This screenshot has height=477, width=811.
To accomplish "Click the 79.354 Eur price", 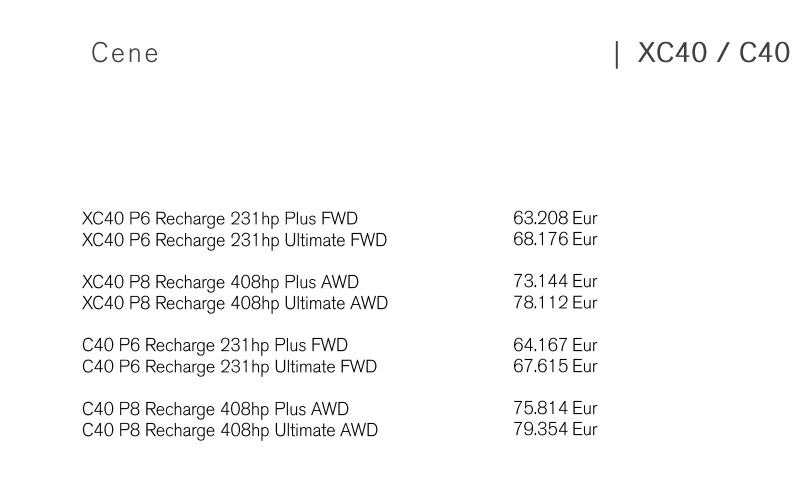I will 555,429.
